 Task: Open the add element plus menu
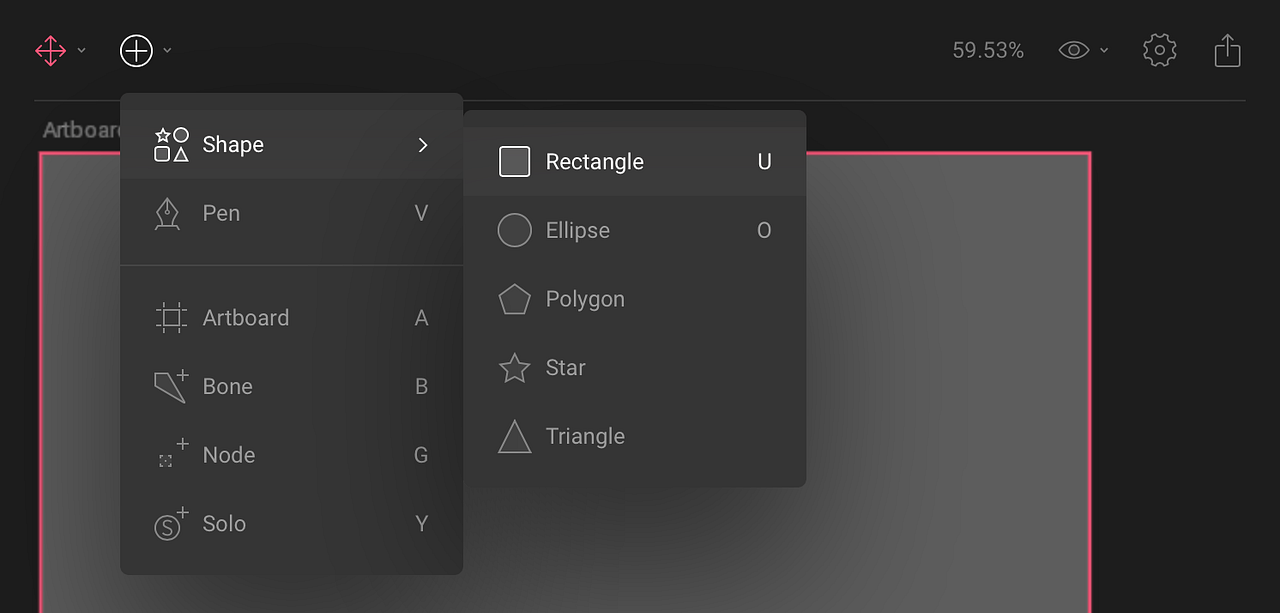(x=136, y=50)
